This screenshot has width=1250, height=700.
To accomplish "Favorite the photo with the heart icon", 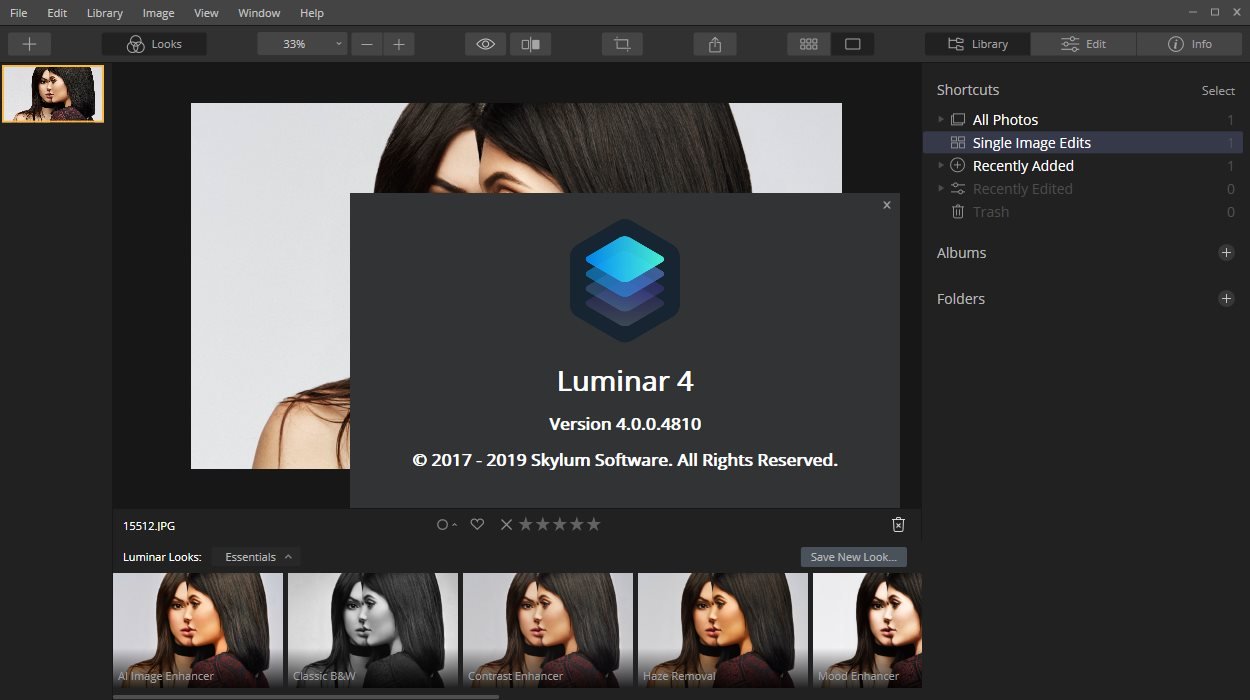I will click(477, 524).
